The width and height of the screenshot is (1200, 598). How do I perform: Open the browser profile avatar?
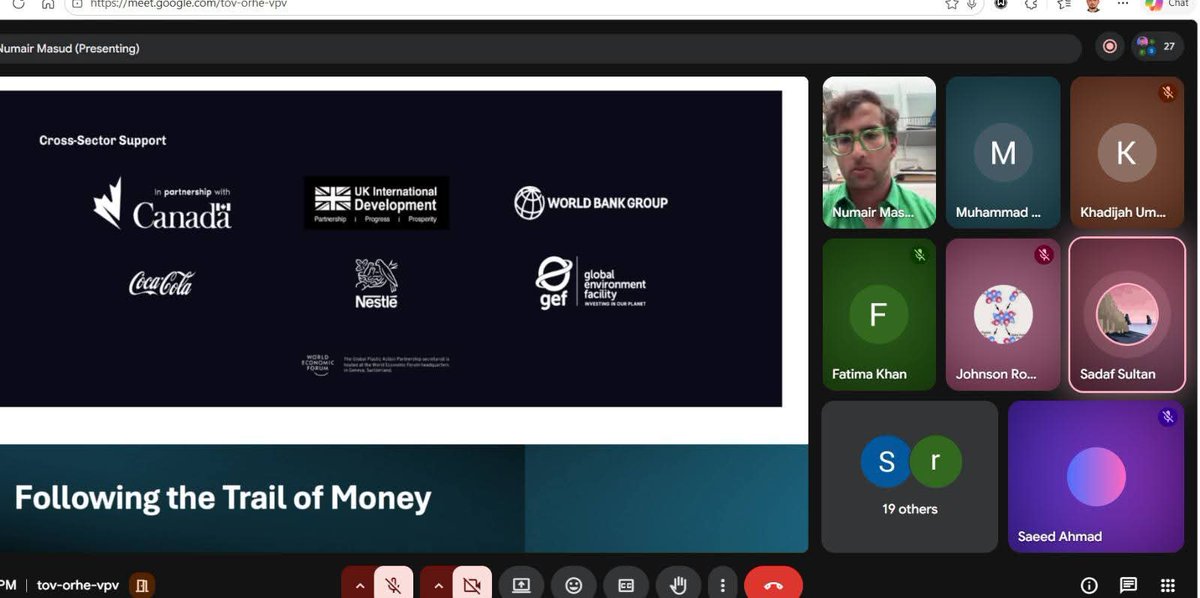point(1093,4)
